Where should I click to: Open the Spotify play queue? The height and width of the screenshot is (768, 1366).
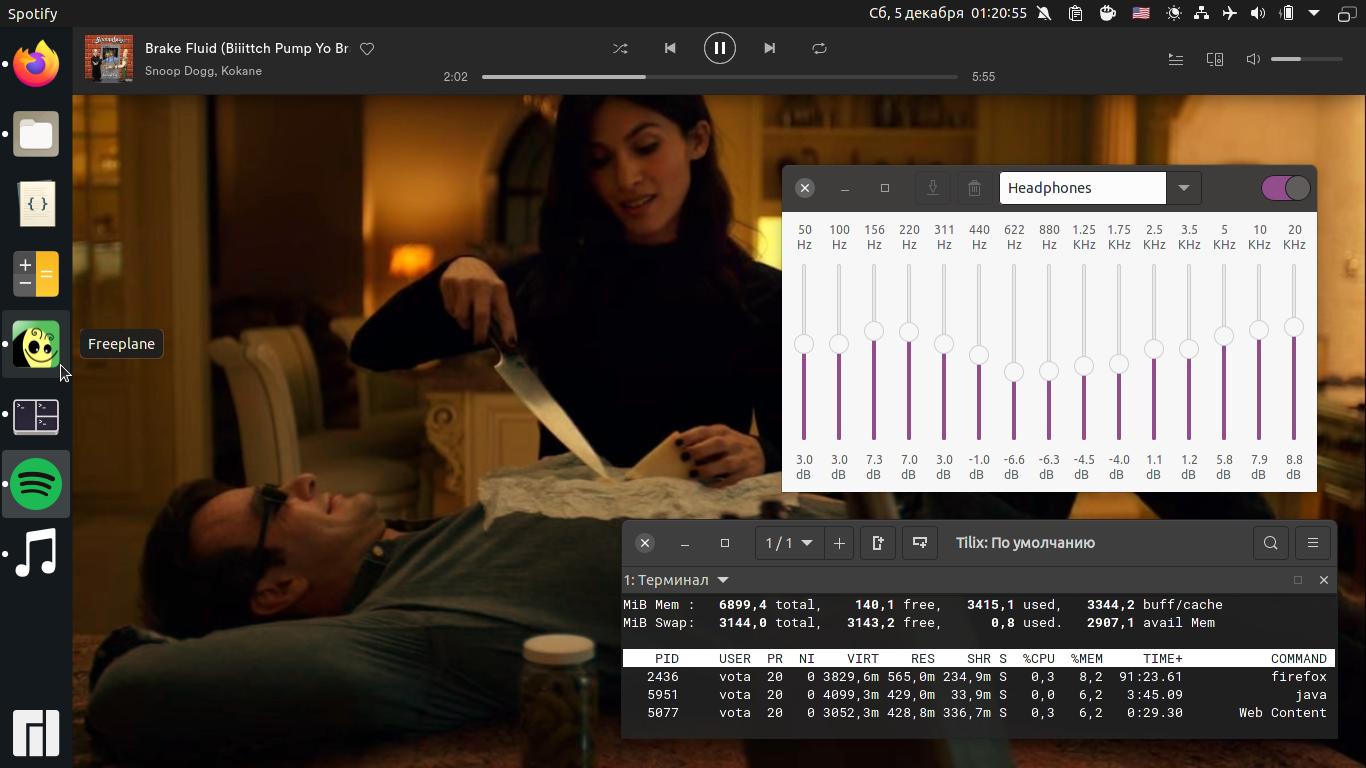[x=1176, y=59]
